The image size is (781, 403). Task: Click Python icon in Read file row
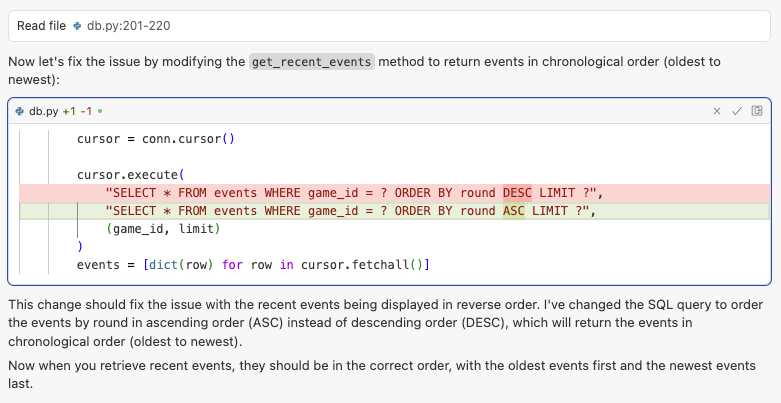point(78,25)
